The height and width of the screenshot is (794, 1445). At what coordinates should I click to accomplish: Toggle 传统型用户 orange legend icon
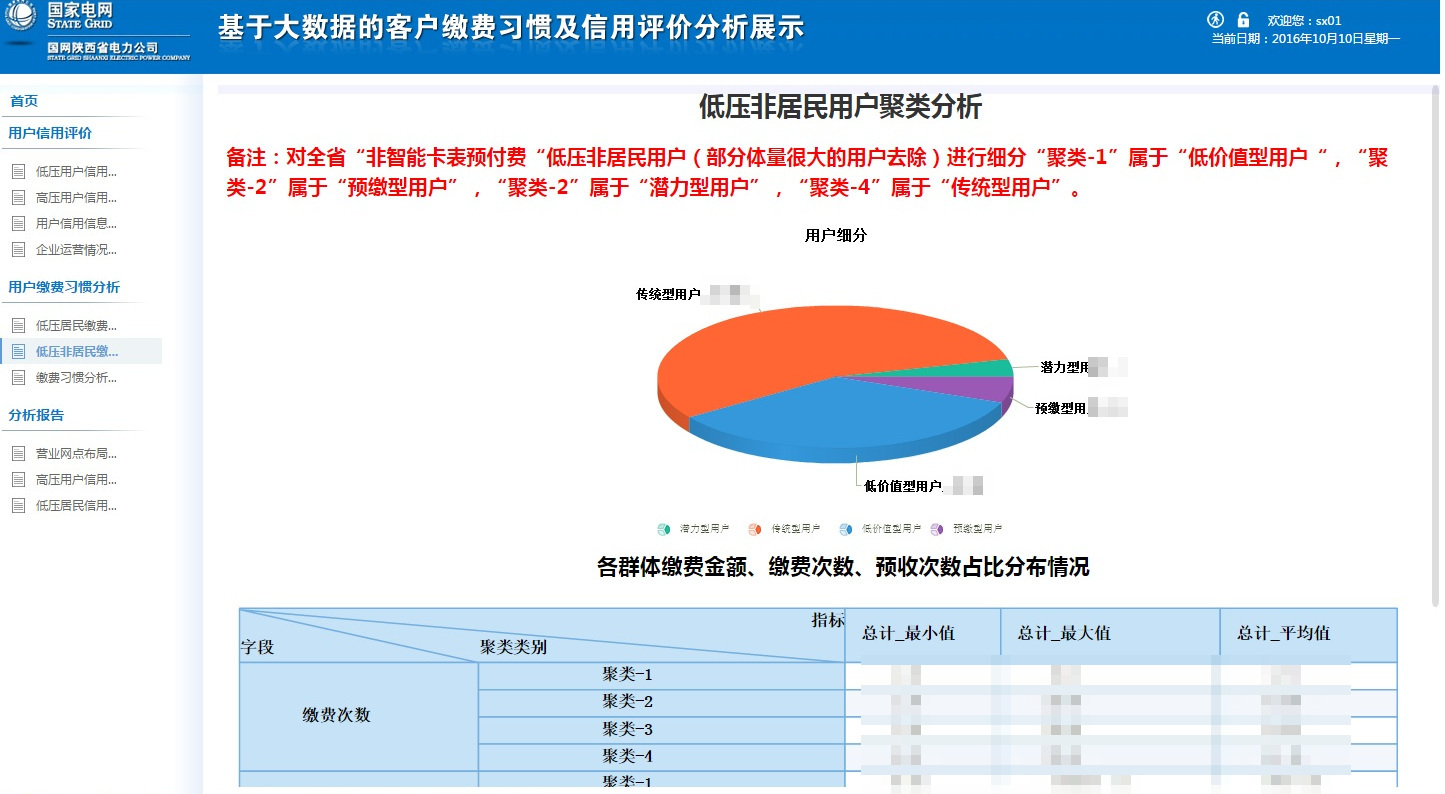(755, 529)
